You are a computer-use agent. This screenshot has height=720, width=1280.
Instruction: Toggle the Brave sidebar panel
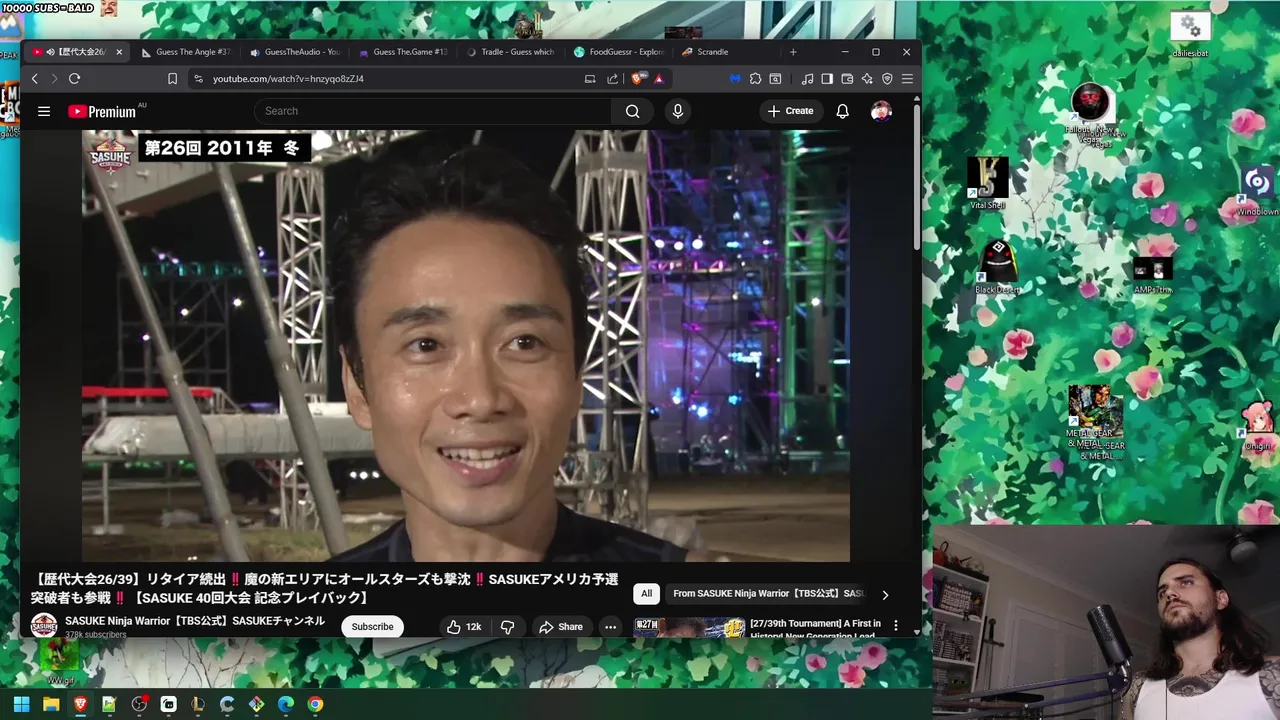[827, 79]
